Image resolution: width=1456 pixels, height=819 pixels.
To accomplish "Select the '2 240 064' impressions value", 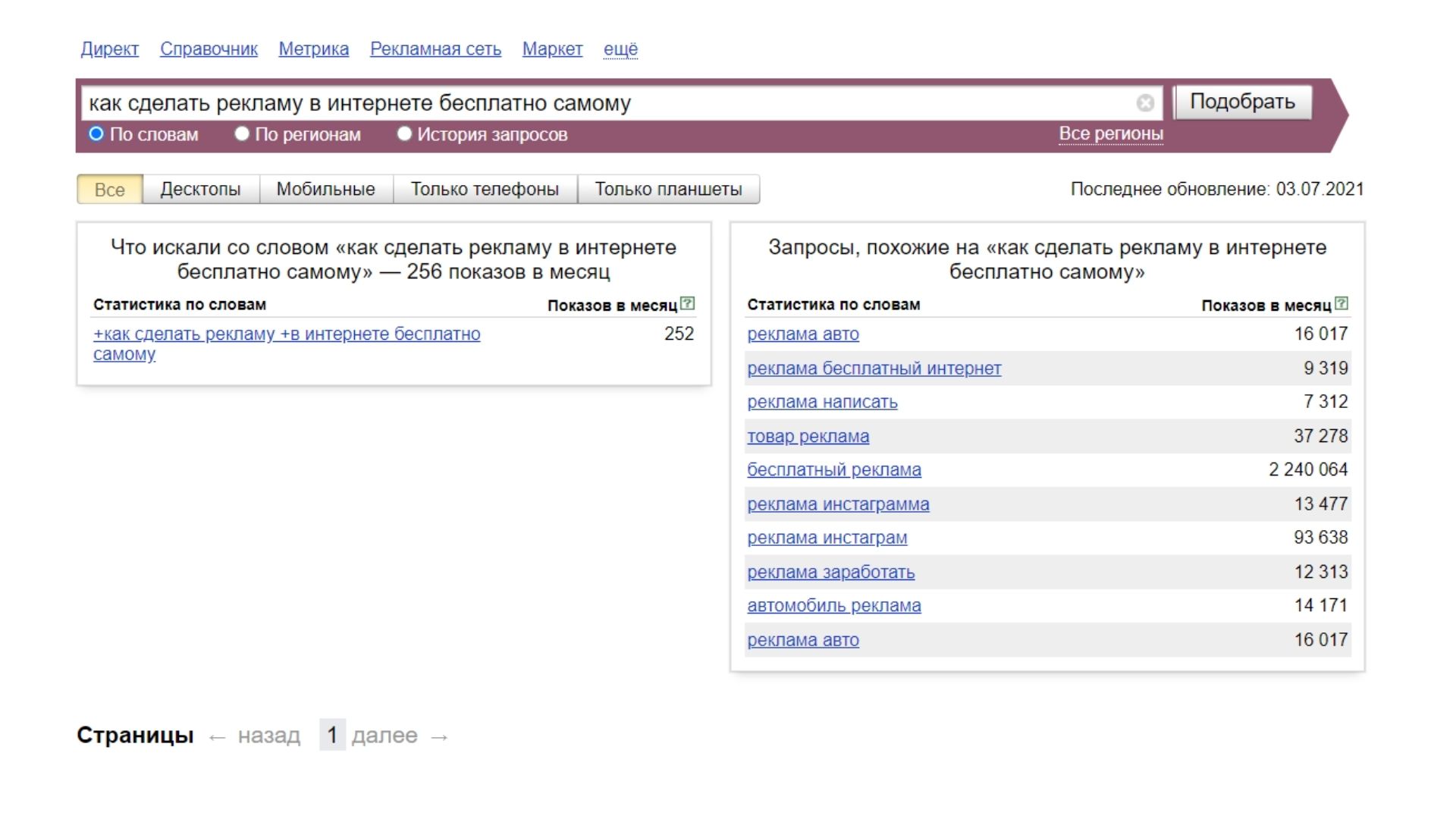I will pyautogui.click(x=1308, y=469).
